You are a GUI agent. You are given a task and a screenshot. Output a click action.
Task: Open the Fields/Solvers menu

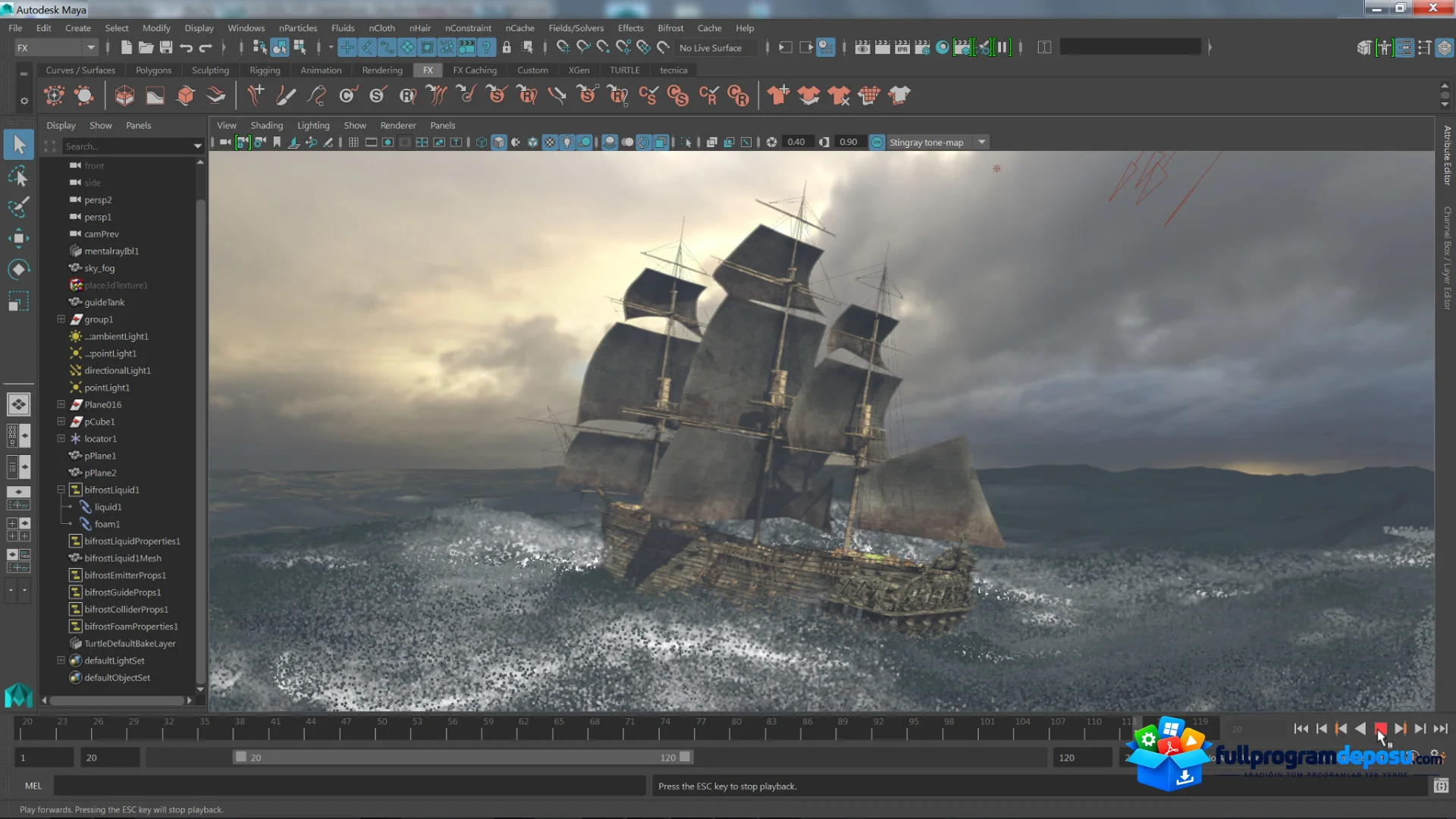pyautogui.click(x=576, y=28)
